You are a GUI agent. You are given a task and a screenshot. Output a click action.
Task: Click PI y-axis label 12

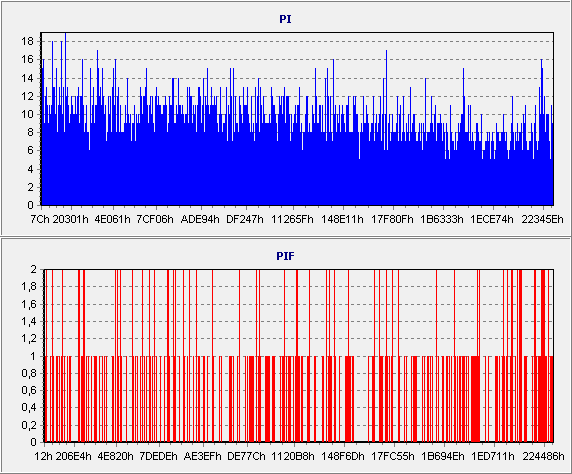[27, 96]
